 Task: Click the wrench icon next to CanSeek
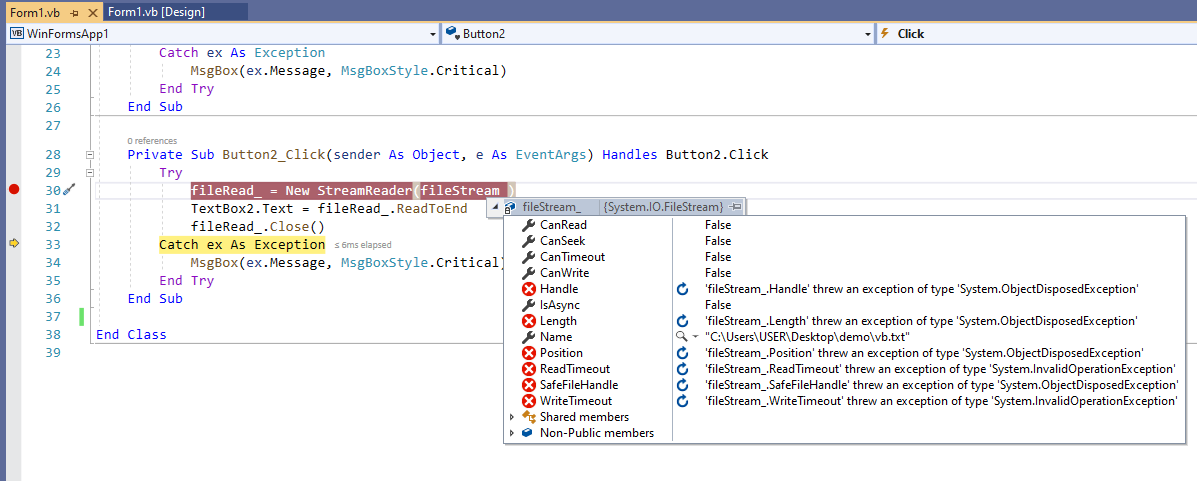[528, 241]
